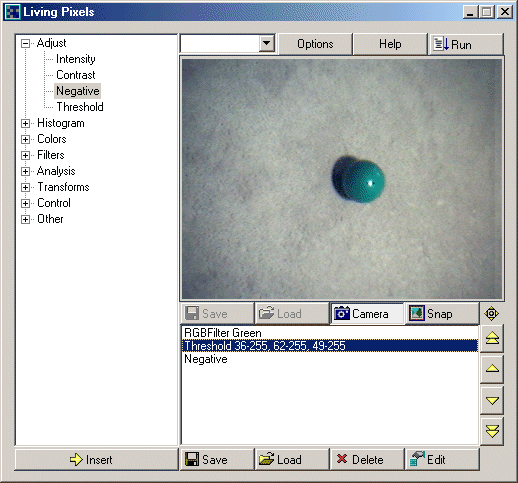Expand the Filters tree node

click(25, 155)
